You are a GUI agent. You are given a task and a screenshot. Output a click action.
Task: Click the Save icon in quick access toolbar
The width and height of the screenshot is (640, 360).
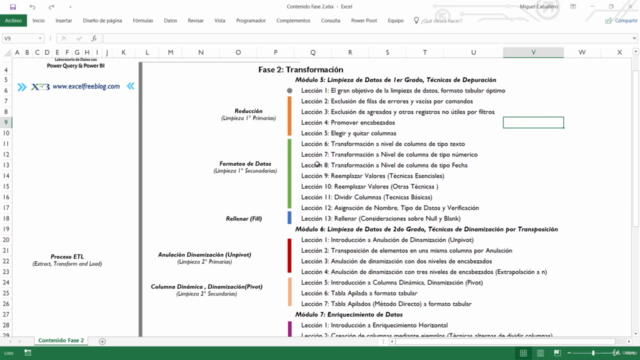(13, 7)
